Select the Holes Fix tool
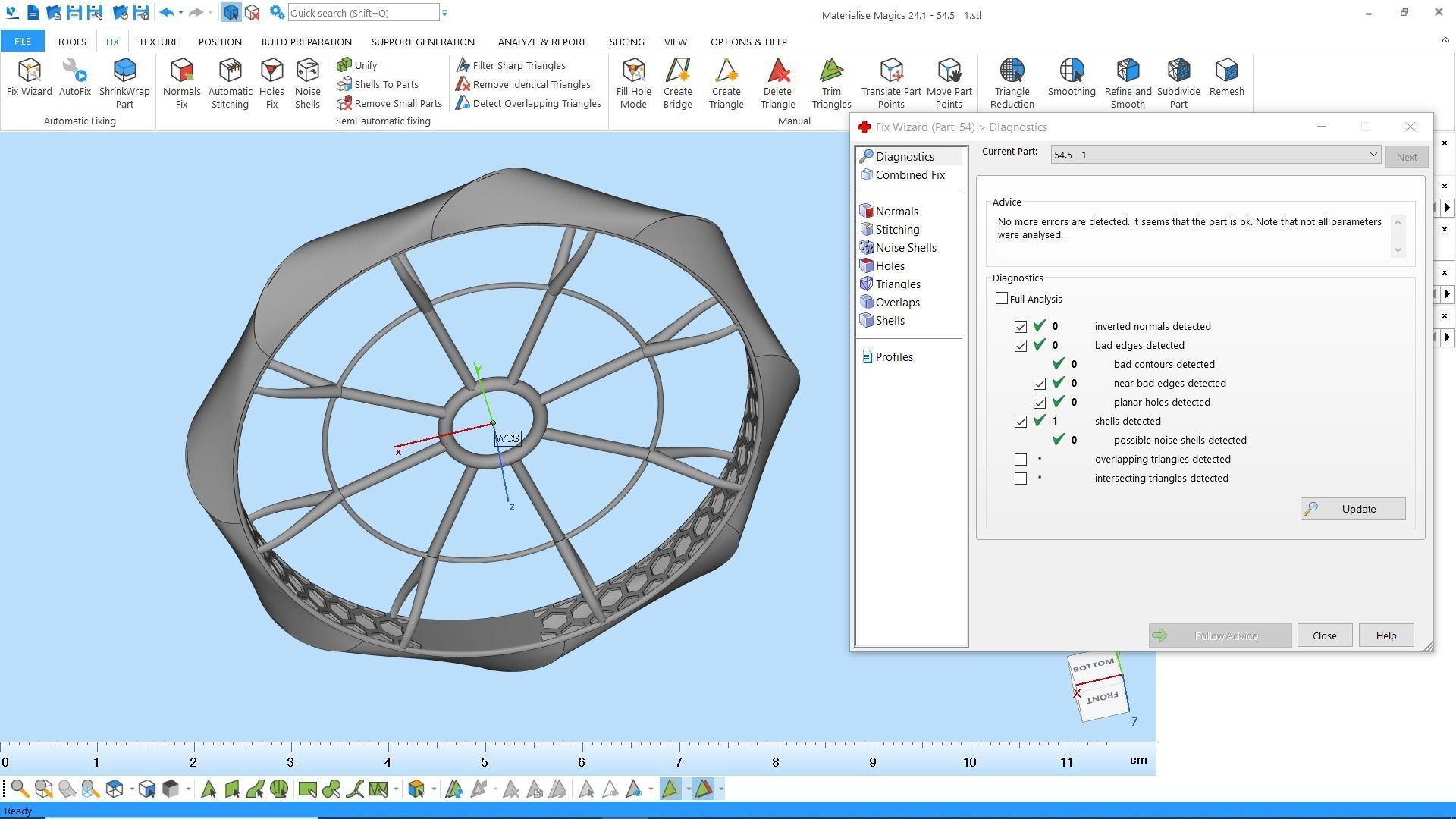1456x819 pixels. pos(271,83)
